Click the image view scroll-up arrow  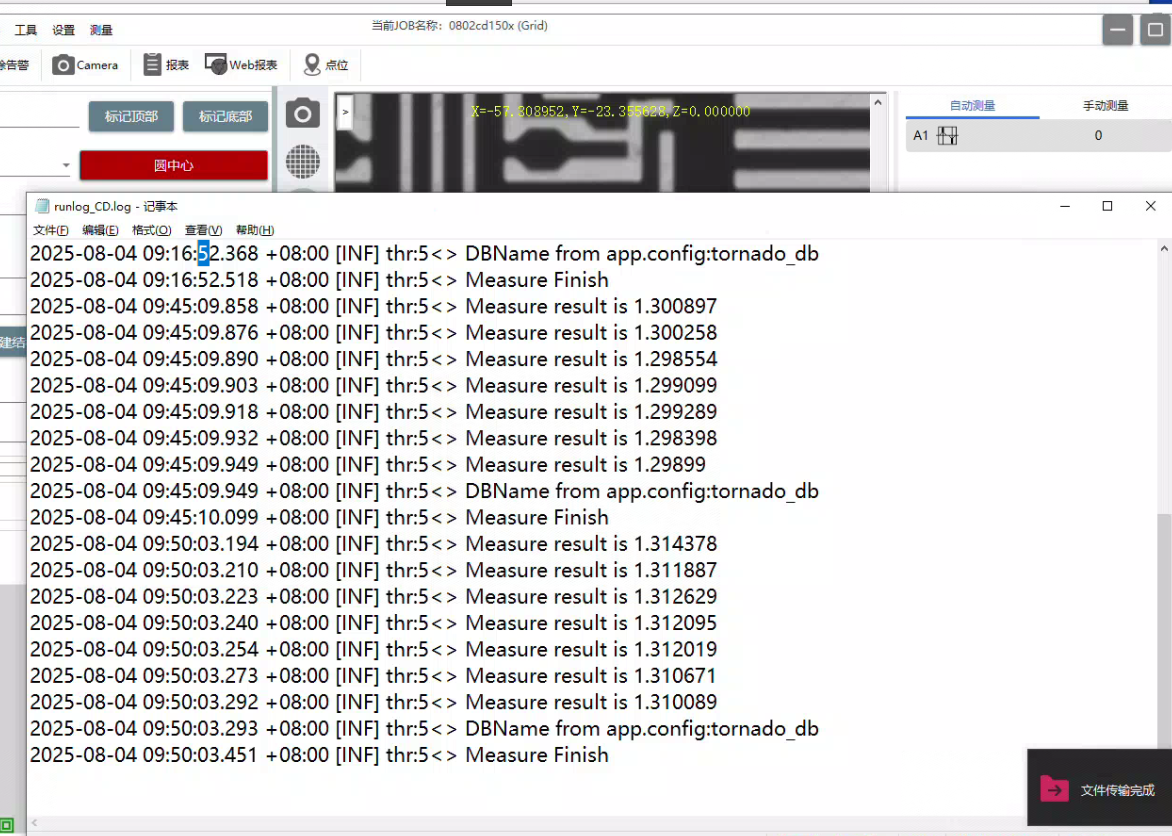(878, 102)
